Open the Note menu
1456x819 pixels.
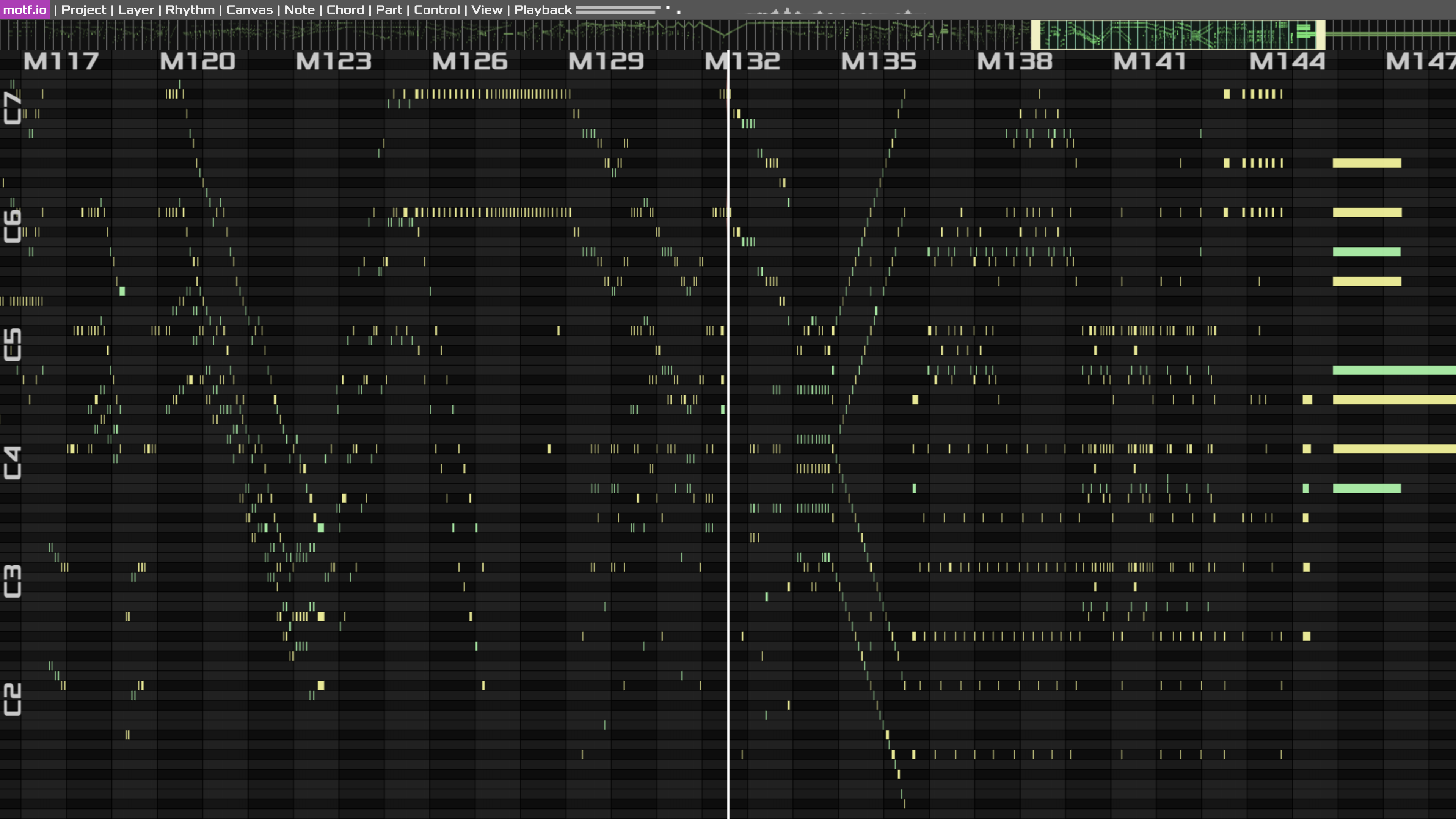(300, 9)
